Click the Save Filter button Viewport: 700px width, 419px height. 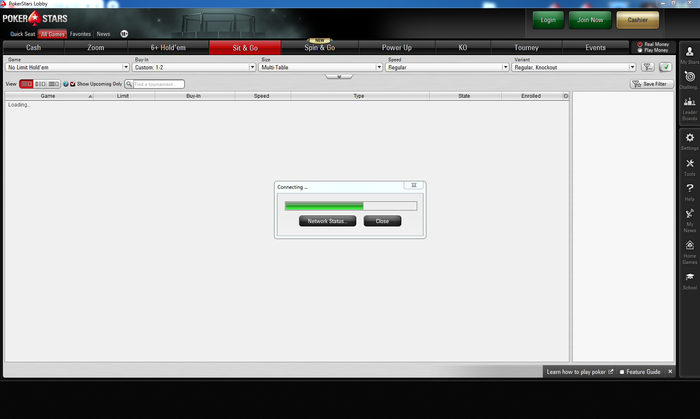pyautogui.click(x=651, y=84)
